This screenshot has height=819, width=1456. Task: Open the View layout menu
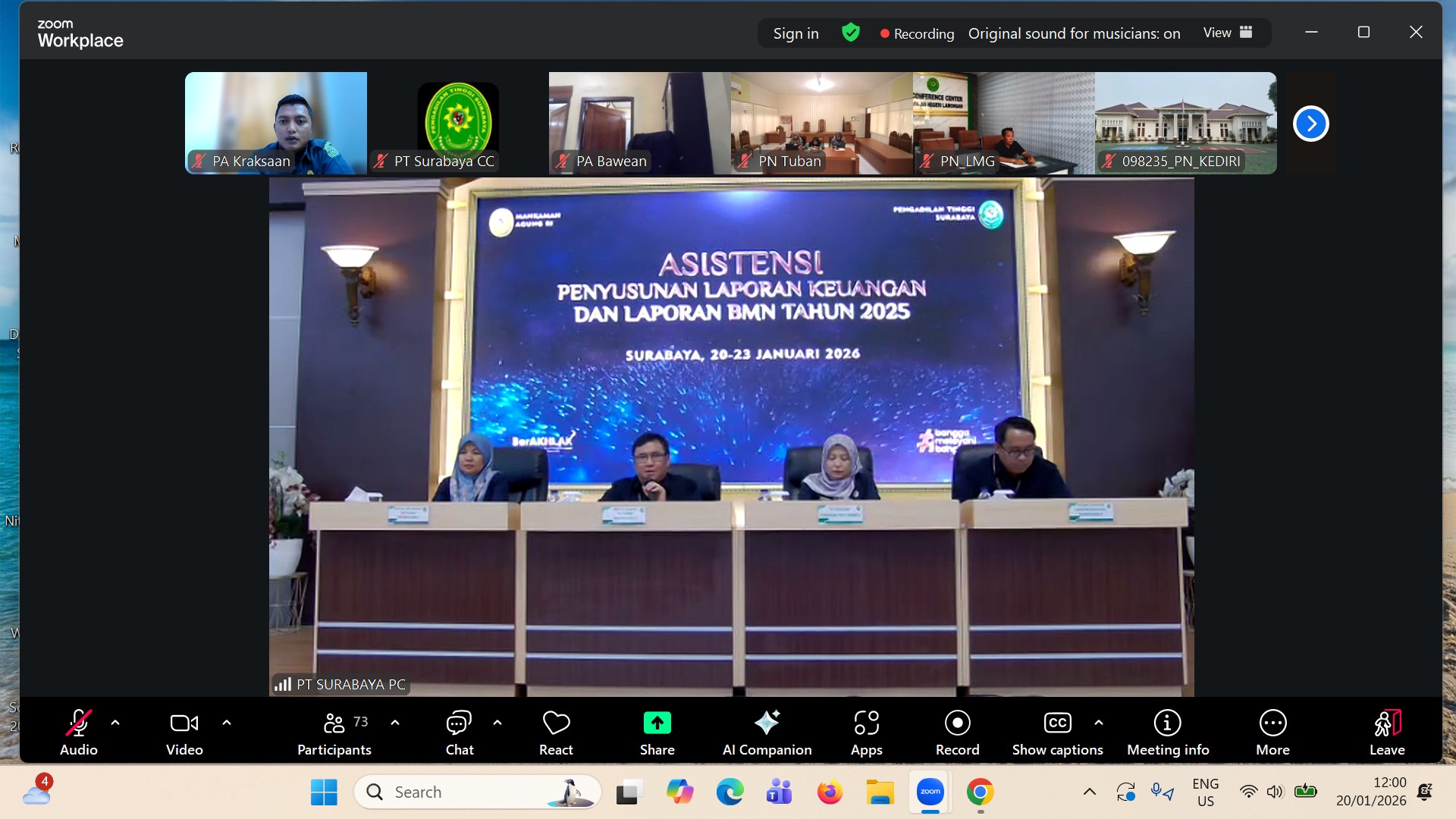pyautogui.click(x=1227, y=33)
